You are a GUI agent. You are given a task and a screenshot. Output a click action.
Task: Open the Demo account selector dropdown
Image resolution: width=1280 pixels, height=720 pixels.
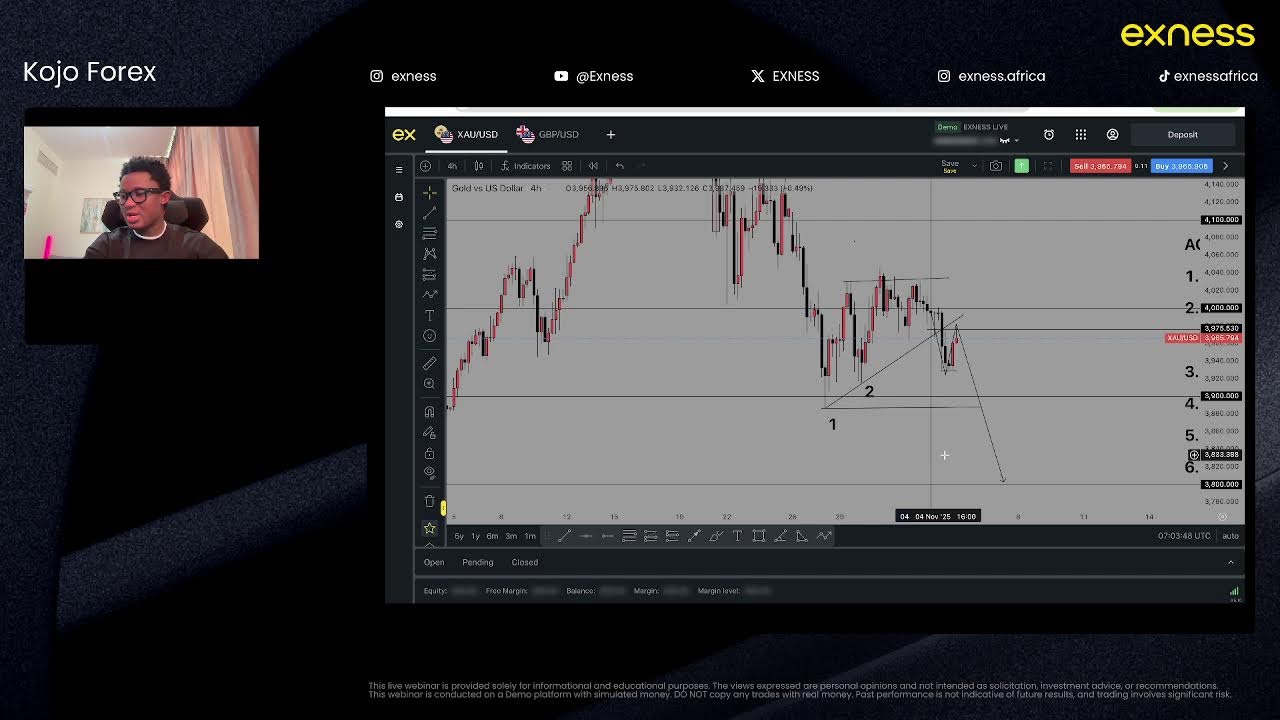[1017, 141]
